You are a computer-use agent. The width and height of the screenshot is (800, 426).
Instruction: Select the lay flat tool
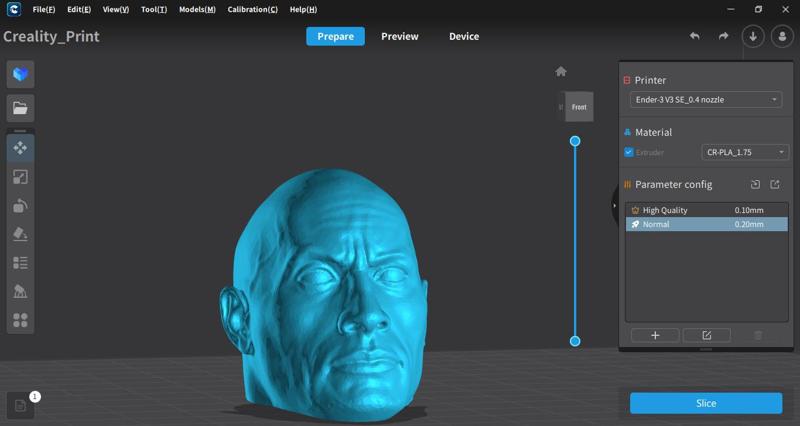coord(20,234)
